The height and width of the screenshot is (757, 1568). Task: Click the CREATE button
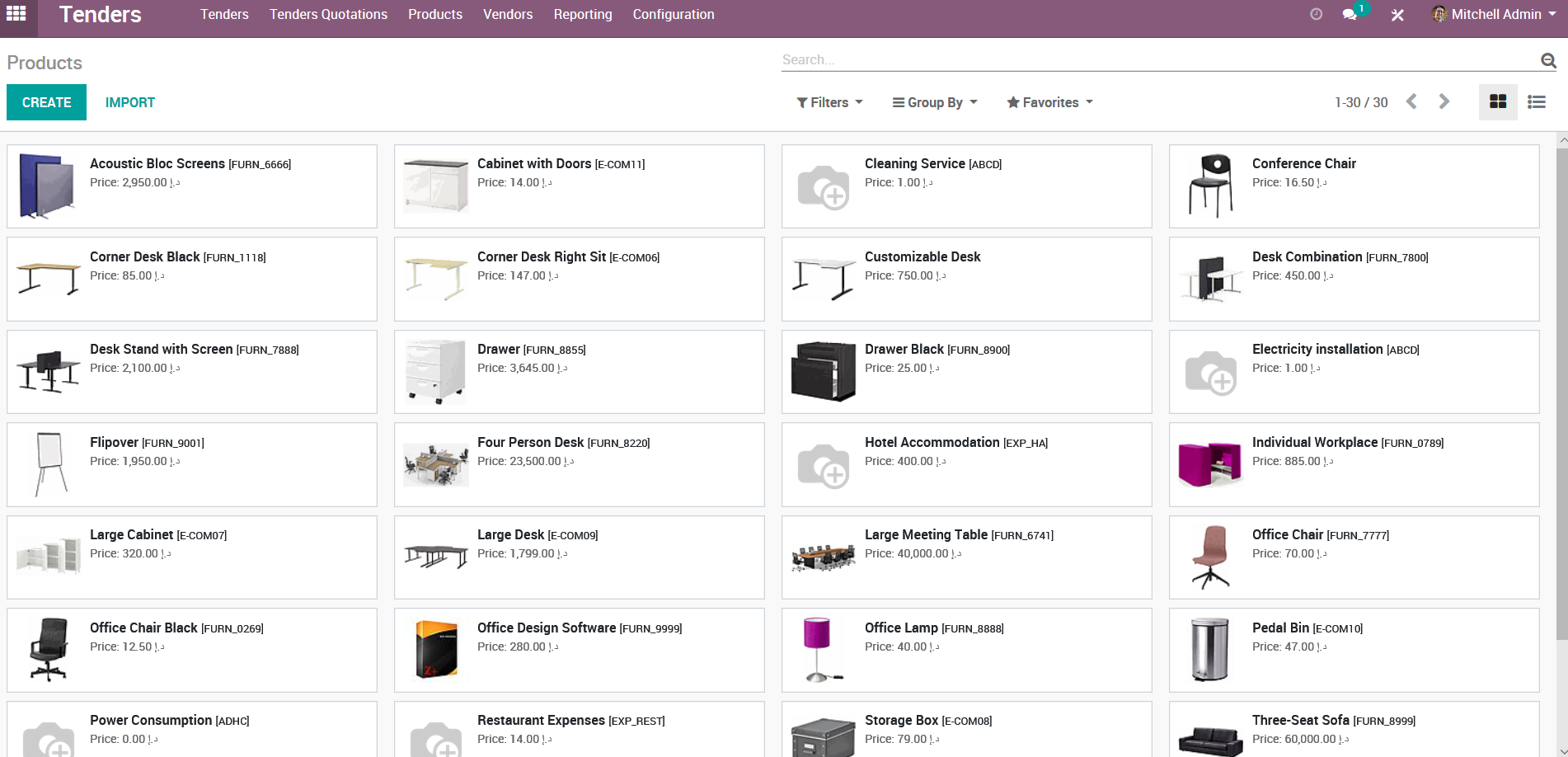pyautogui.click(x=46, y=102)
